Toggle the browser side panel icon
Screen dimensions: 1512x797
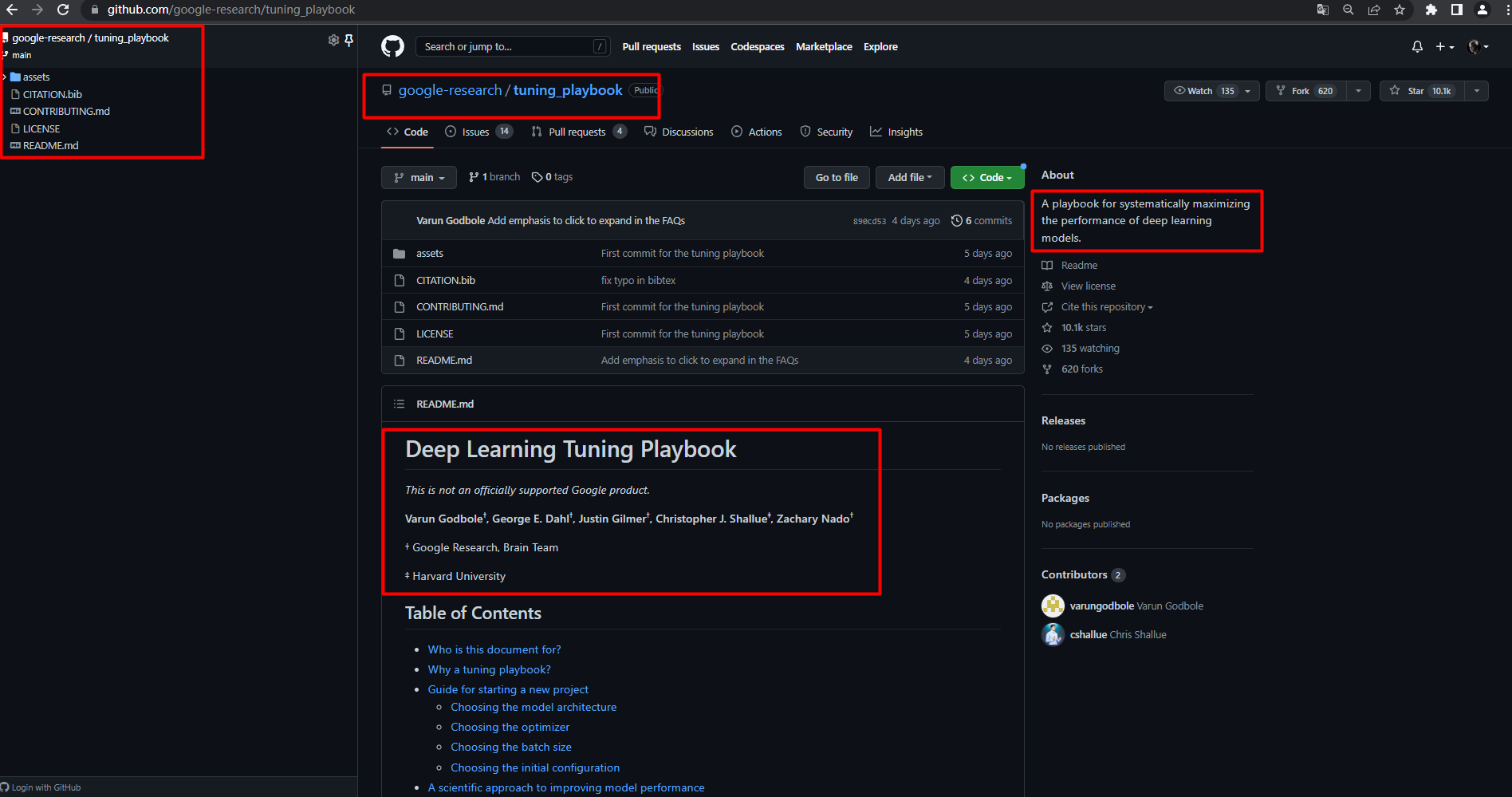coord(1457,10)
